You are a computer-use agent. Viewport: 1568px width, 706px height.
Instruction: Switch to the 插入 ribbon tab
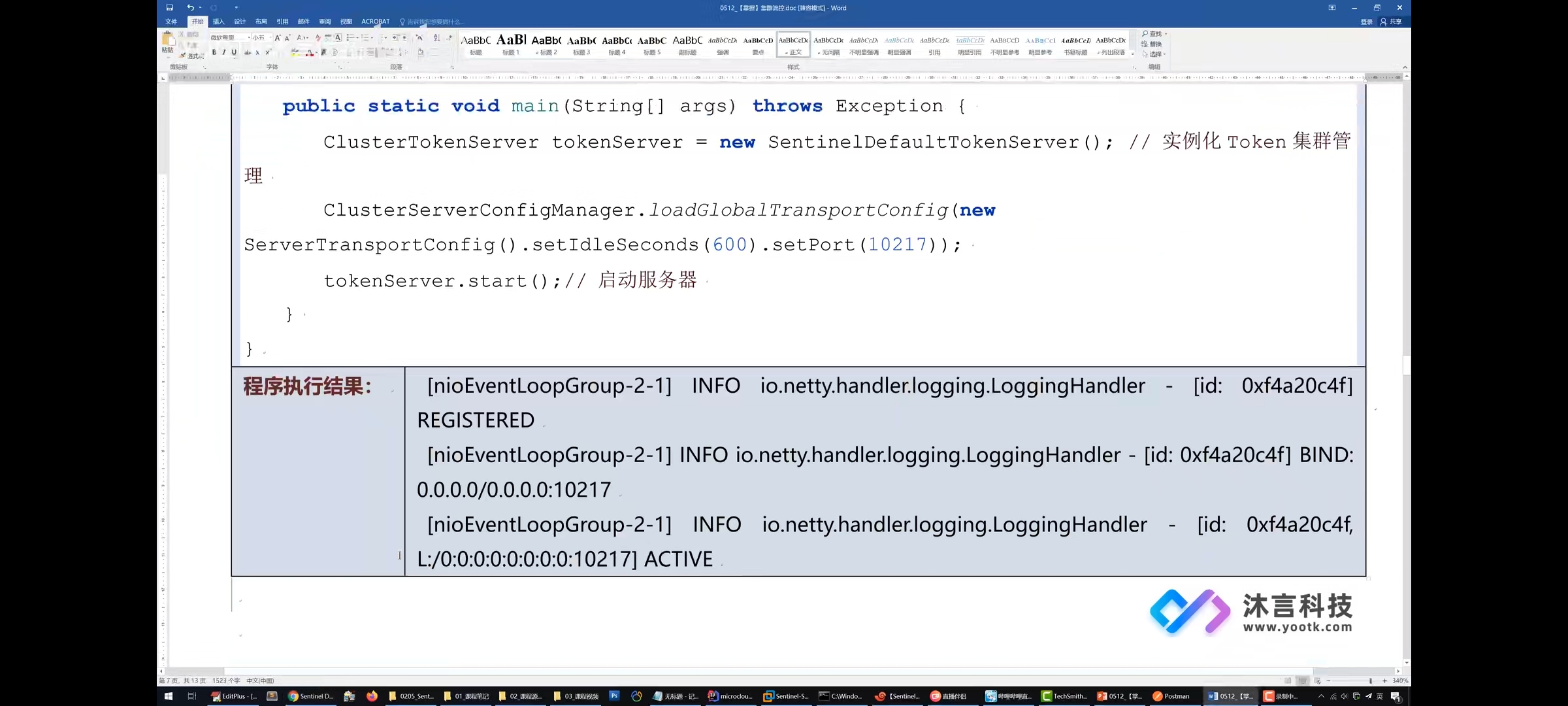pyautogui.click(x=218, y=22)
